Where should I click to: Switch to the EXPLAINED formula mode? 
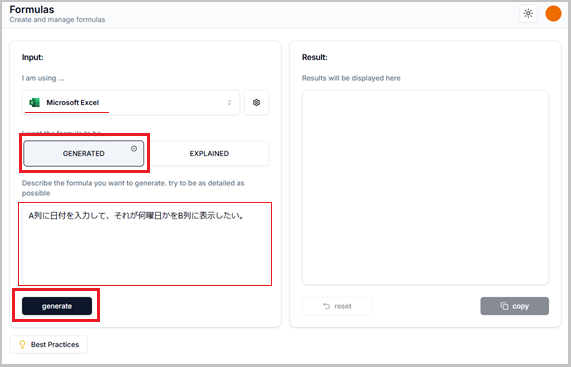(209, 154)
